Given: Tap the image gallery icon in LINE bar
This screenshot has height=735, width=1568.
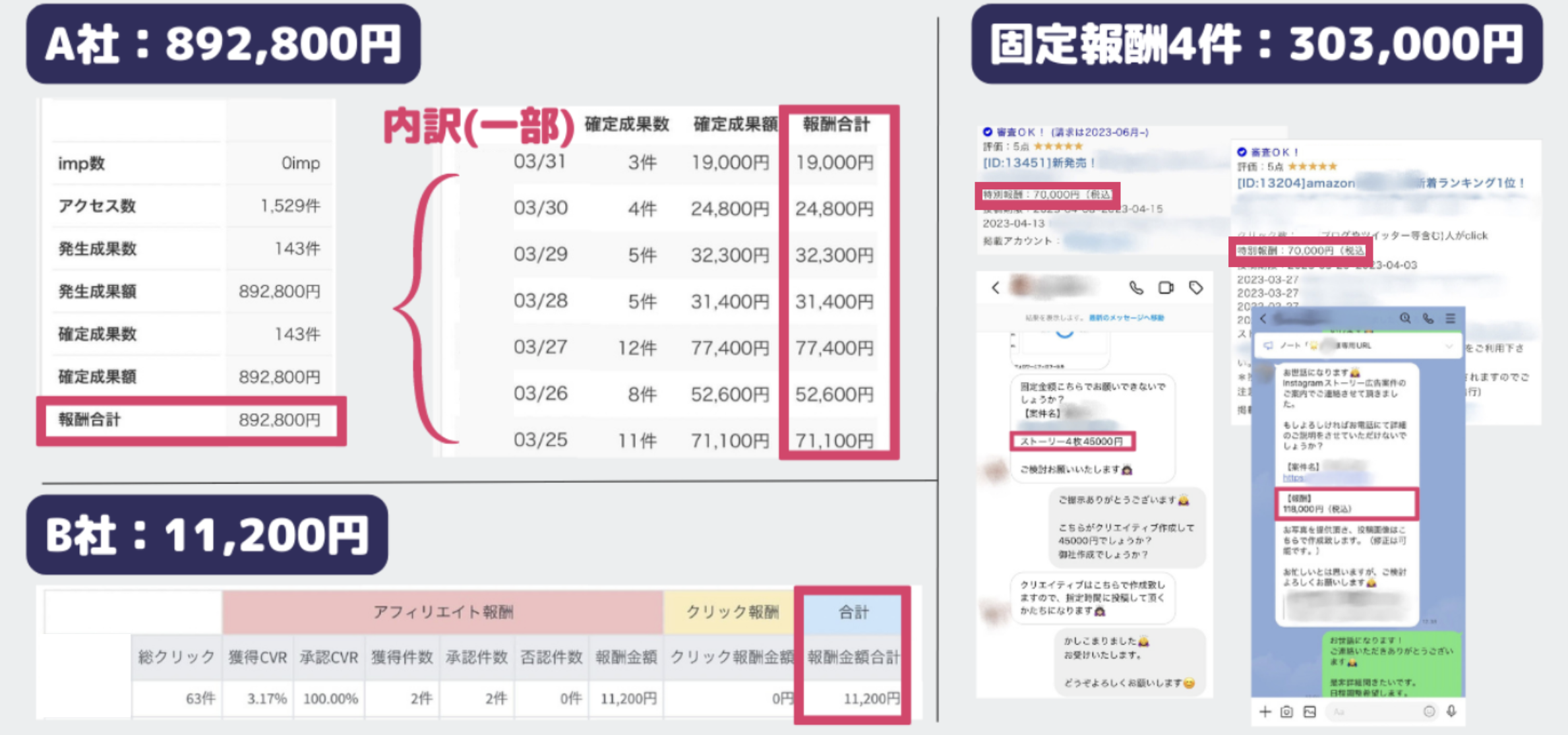Looking at the screenshot, I should pos(1310,712).
